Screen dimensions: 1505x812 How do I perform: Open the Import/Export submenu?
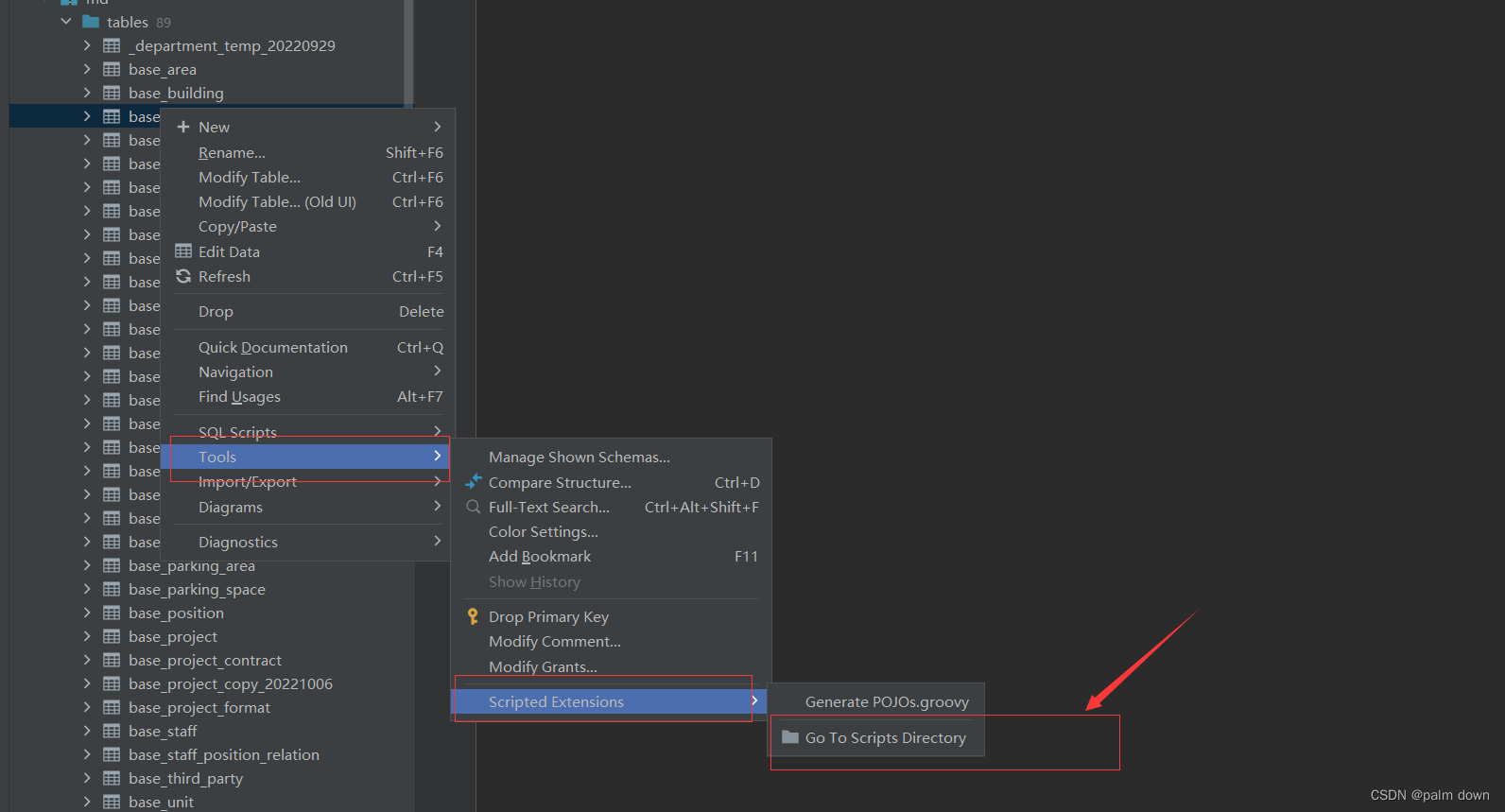tap(307, 482)
